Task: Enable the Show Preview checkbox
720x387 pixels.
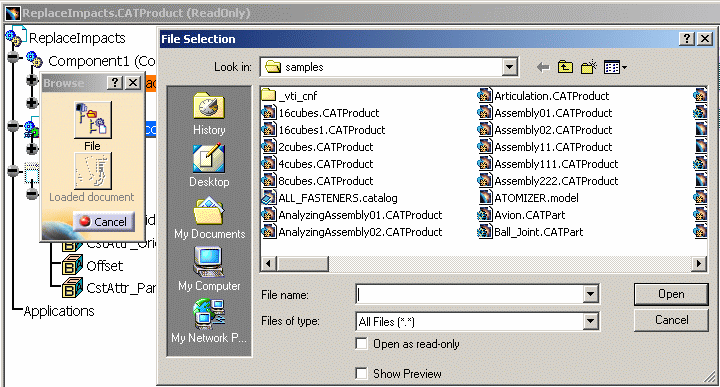Action: point(361,373)
